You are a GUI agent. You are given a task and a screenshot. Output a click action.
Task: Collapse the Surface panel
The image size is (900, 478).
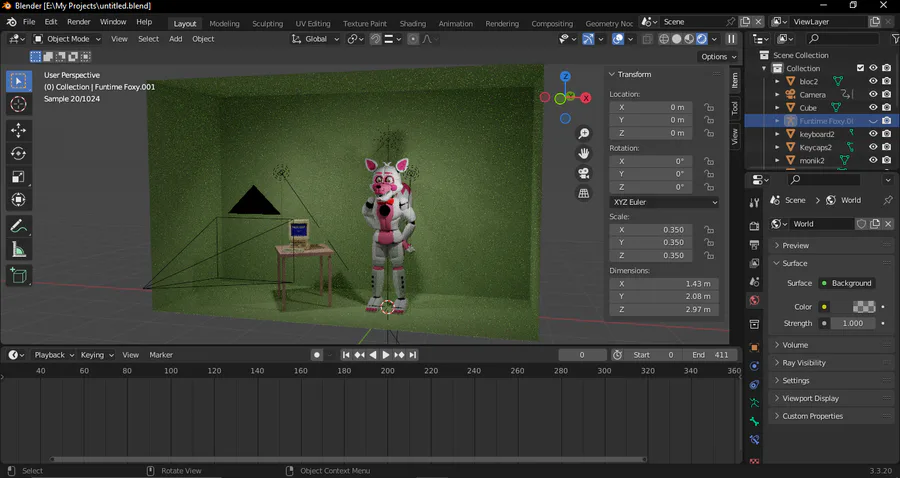832,263
